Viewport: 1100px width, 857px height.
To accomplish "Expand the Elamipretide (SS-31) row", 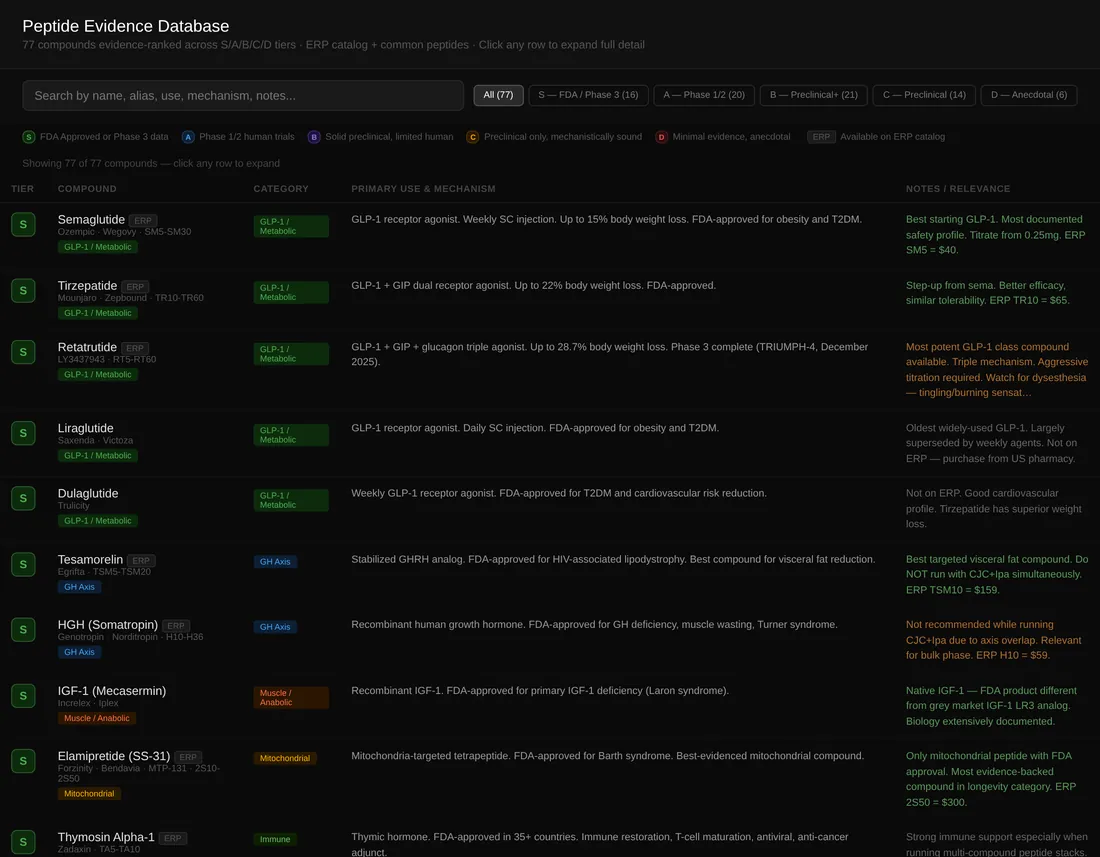I will point(550,780).
